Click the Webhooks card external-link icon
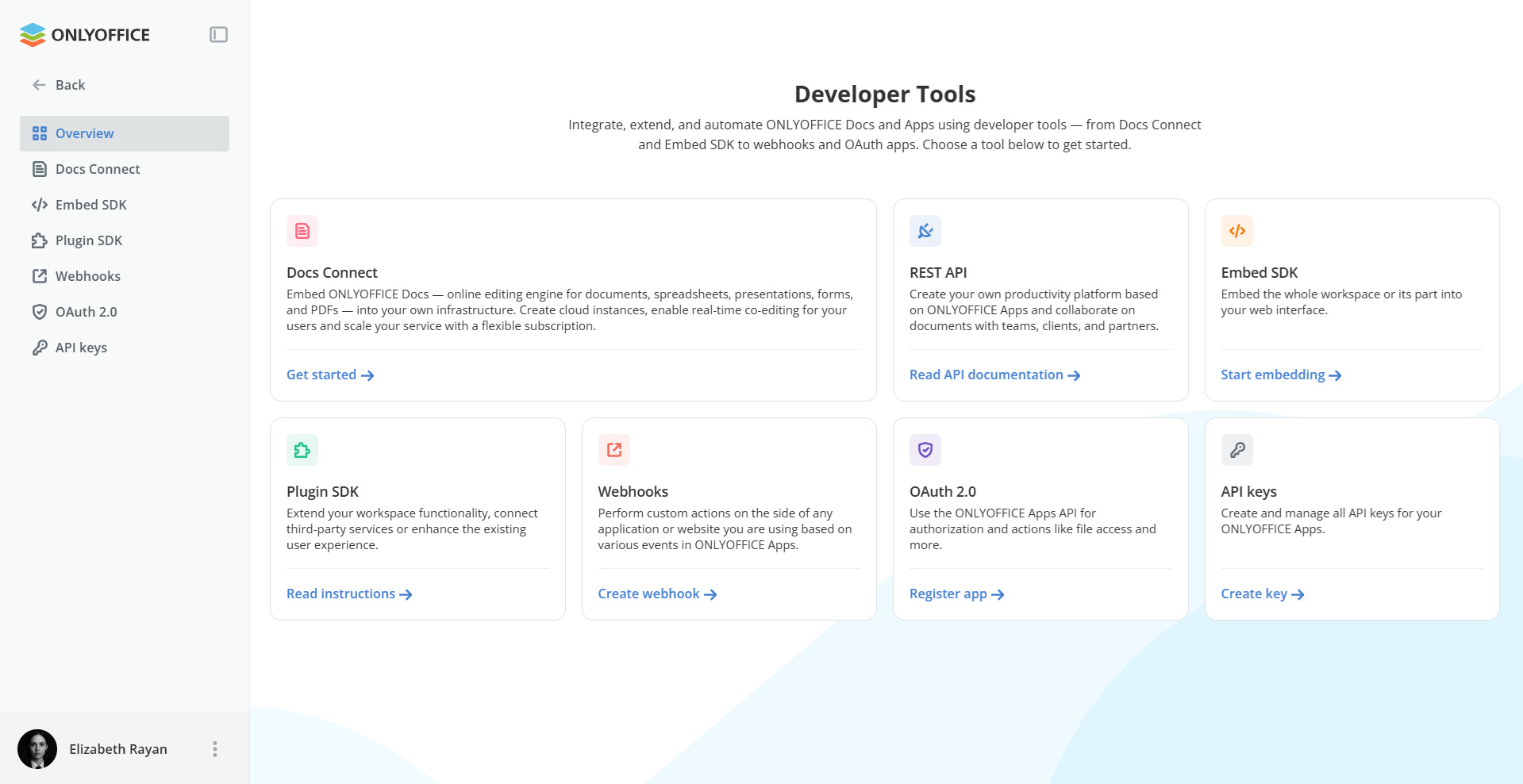Viewport: 1523px width, 784px height. pyautogui.click(x=614, y=450)
